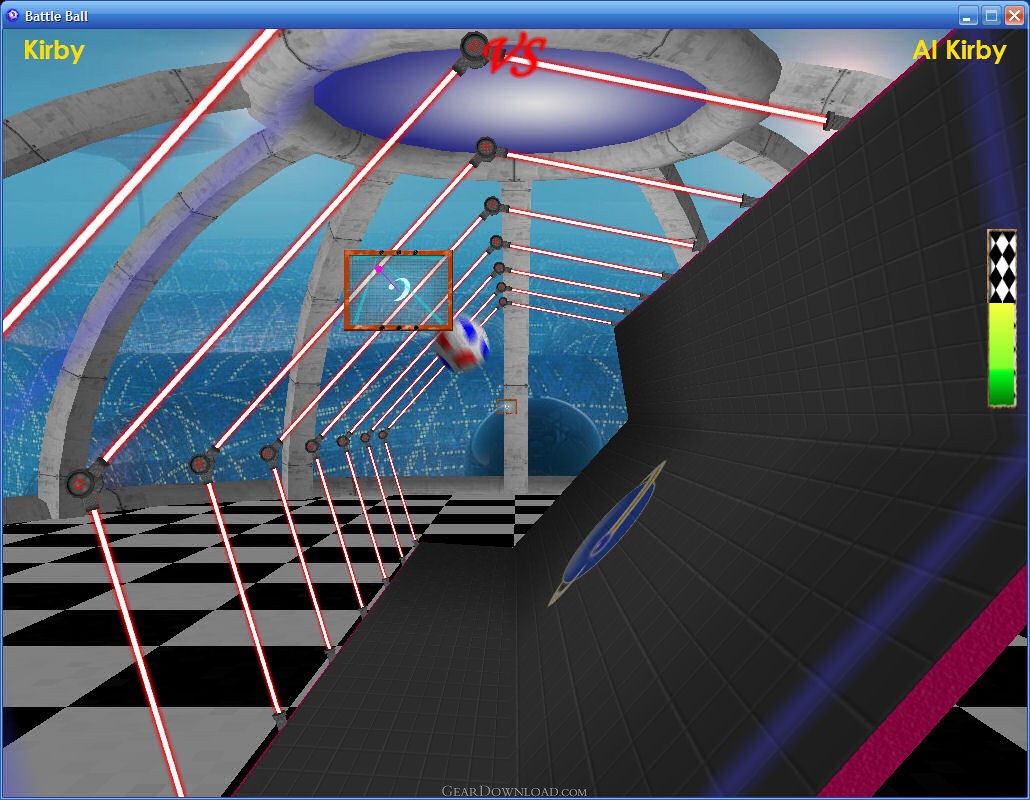Close the Battle Ball window

pyautogui.click(x=1015, y=16)
